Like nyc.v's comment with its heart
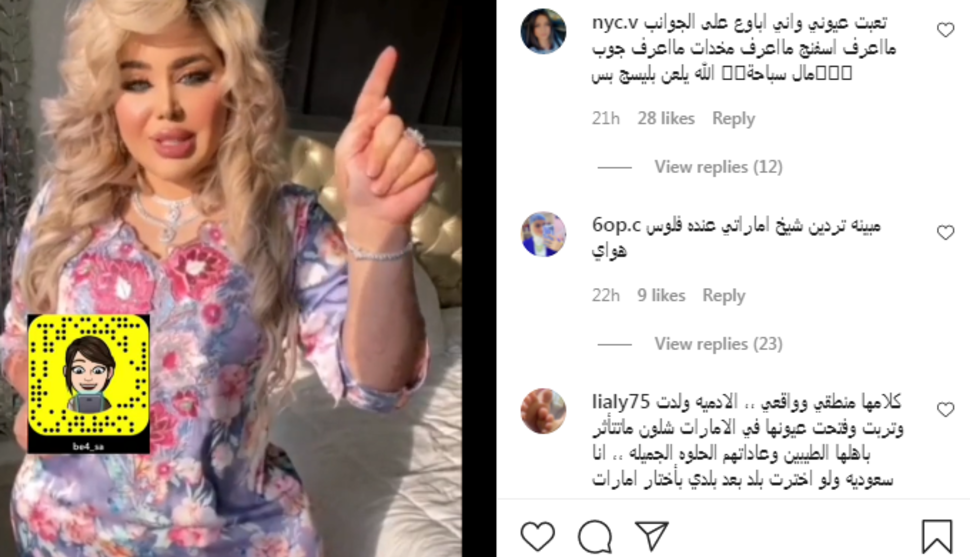The width and height of the screenshot is (970, 557). (945, 30)
